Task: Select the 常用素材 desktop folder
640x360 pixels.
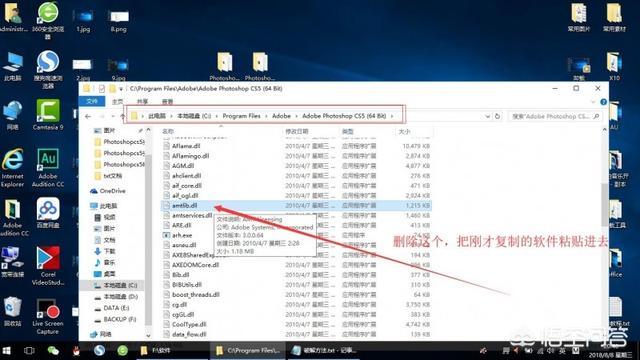Action: click(614, 18)
